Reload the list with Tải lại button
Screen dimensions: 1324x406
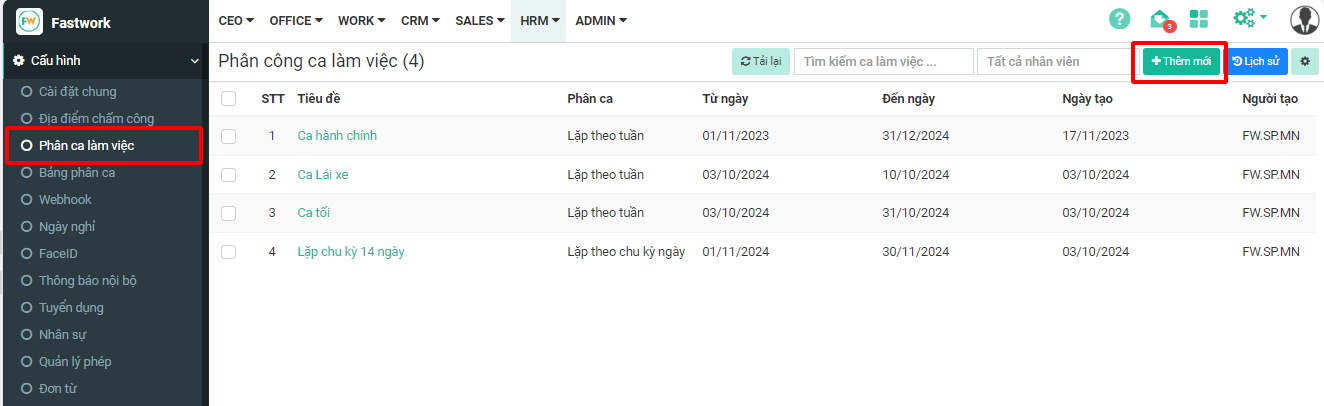[x=760, y=62]
